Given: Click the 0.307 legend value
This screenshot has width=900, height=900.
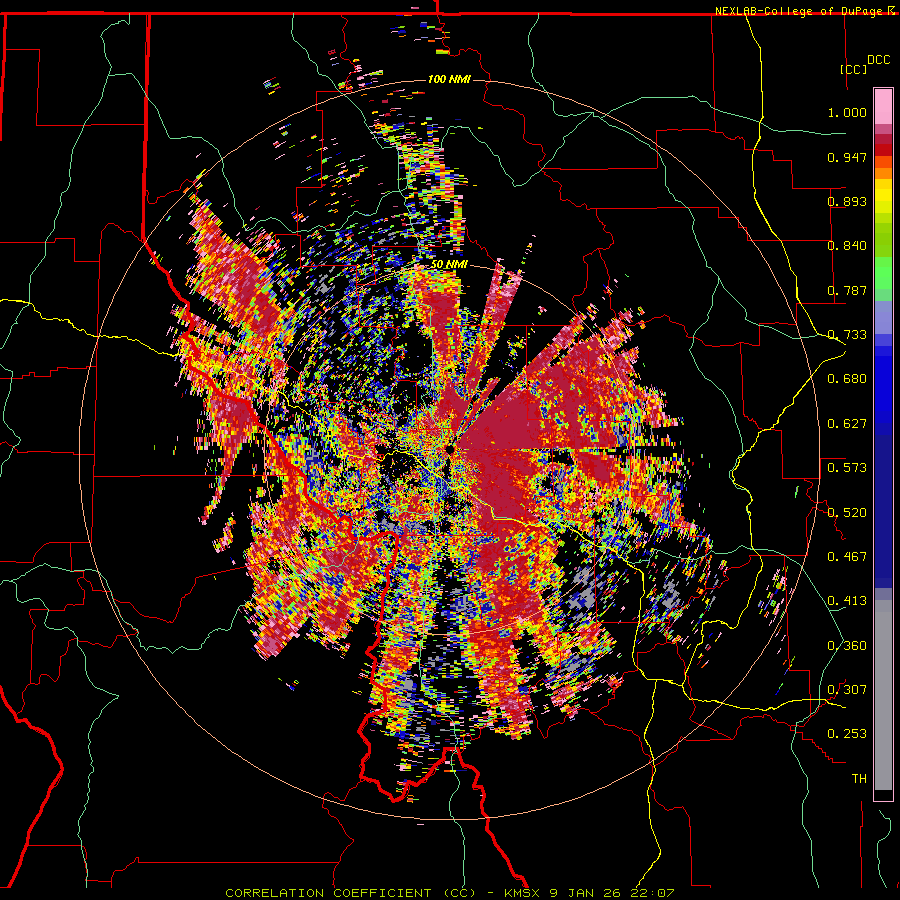Looking at the screenshot, I should click(847, 690).
